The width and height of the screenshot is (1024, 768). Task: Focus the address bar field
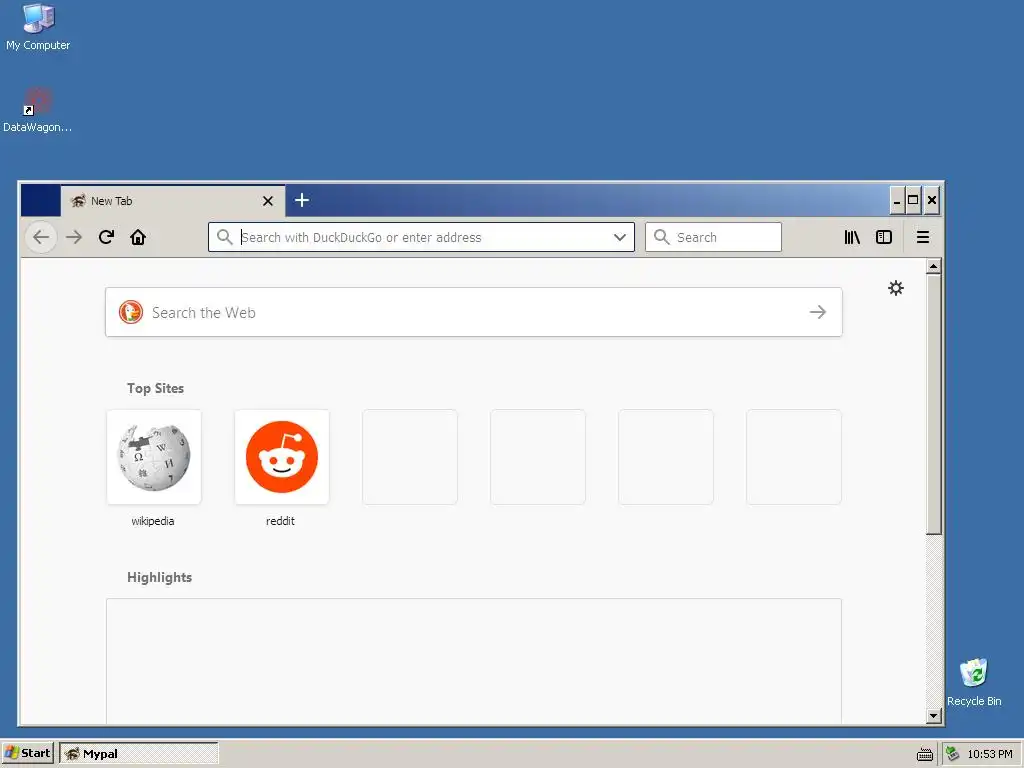pos(421,237)
